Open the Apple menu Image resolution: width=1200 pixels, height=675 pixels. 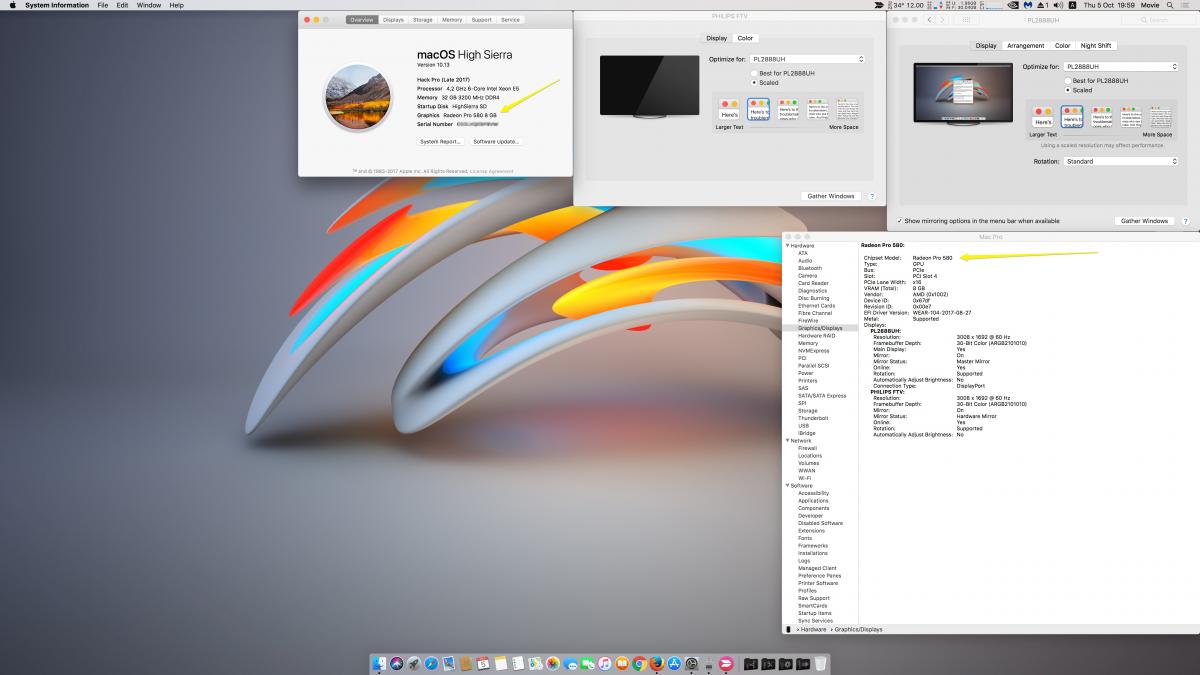[13, 5]
